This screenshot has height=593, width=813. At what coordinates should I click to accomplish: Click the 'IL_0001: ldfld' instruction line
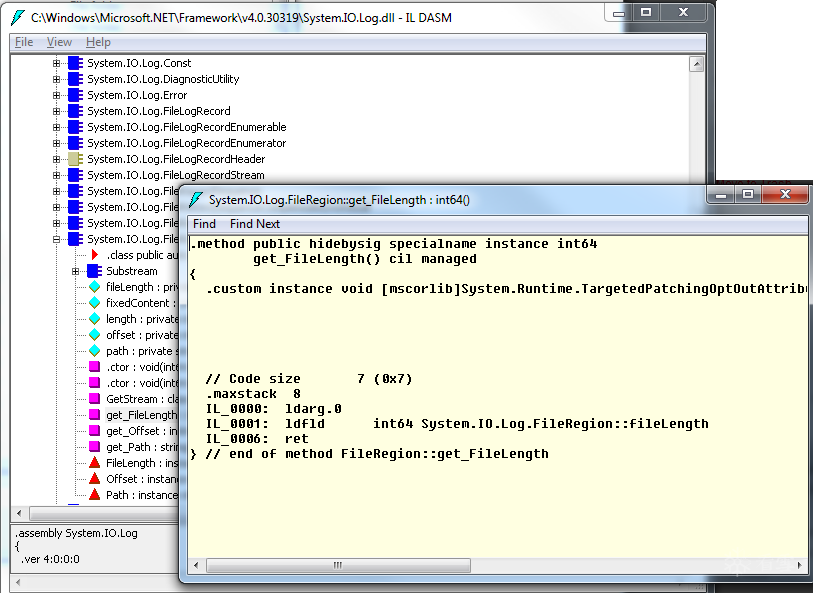457,423
